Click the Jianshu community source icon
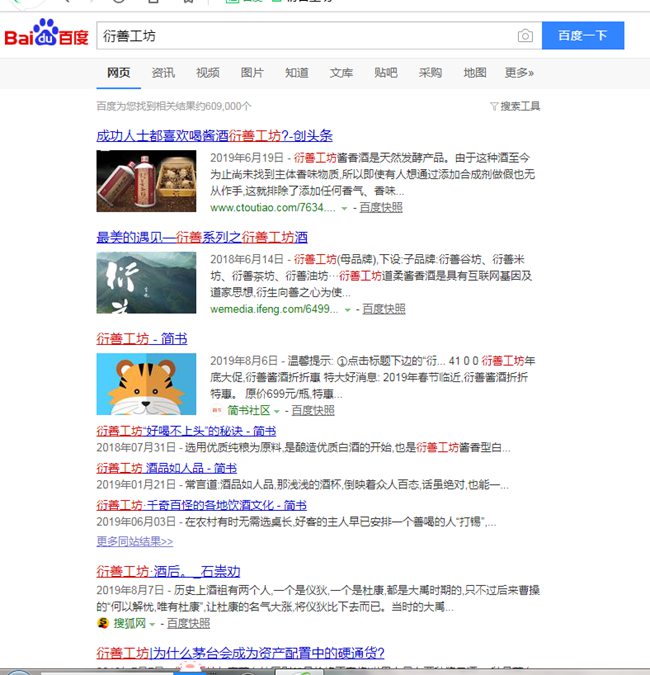The width and height of the screenshot is (650, 675). coord(216,411)
